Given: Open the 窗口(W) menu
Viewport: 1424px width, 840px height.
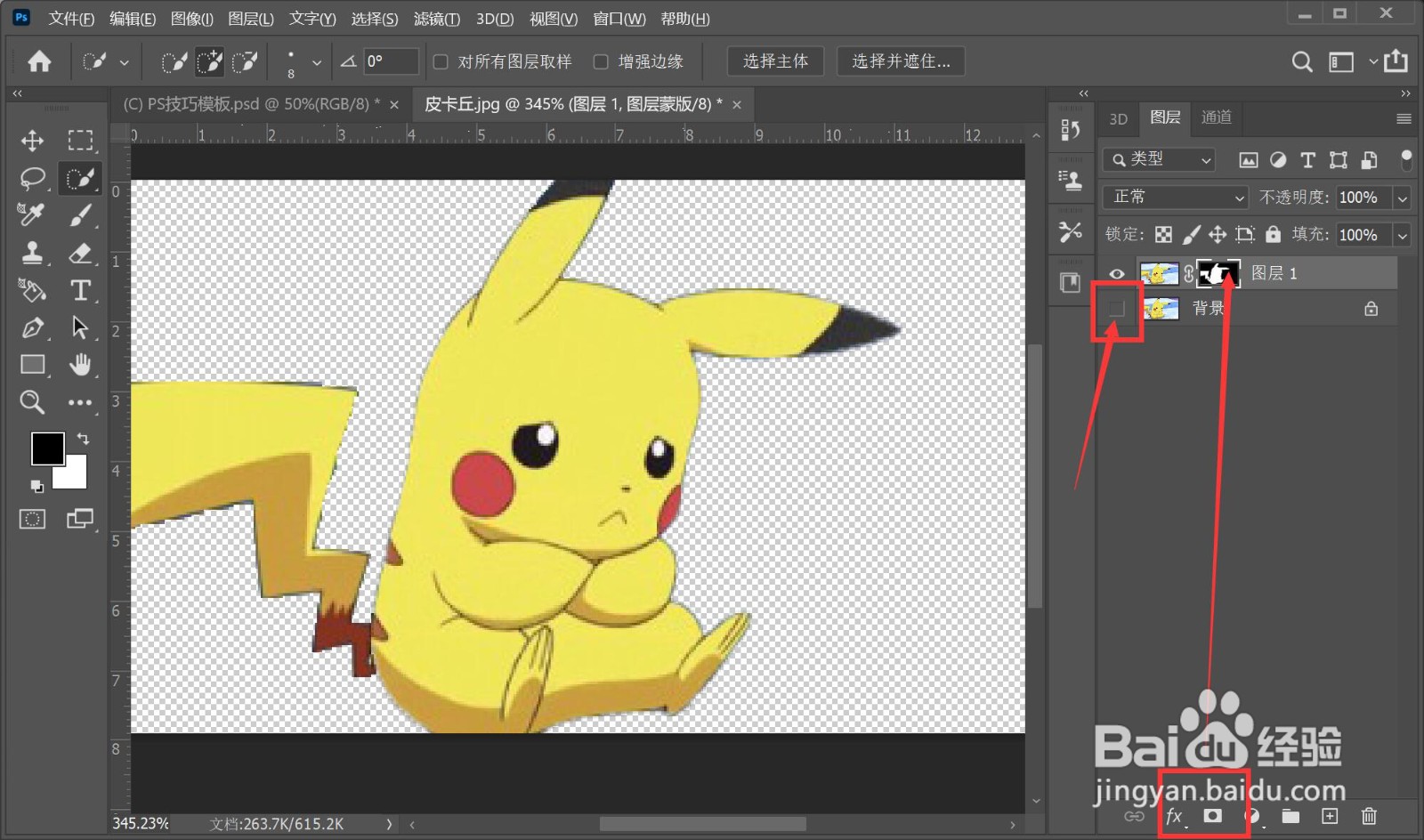Looking at the screenshot, I should pos(619,19).
